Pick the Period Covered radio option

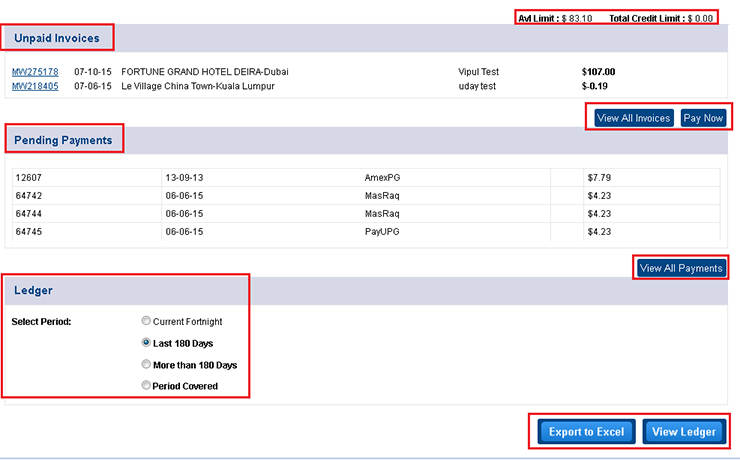tap(147, 386)
